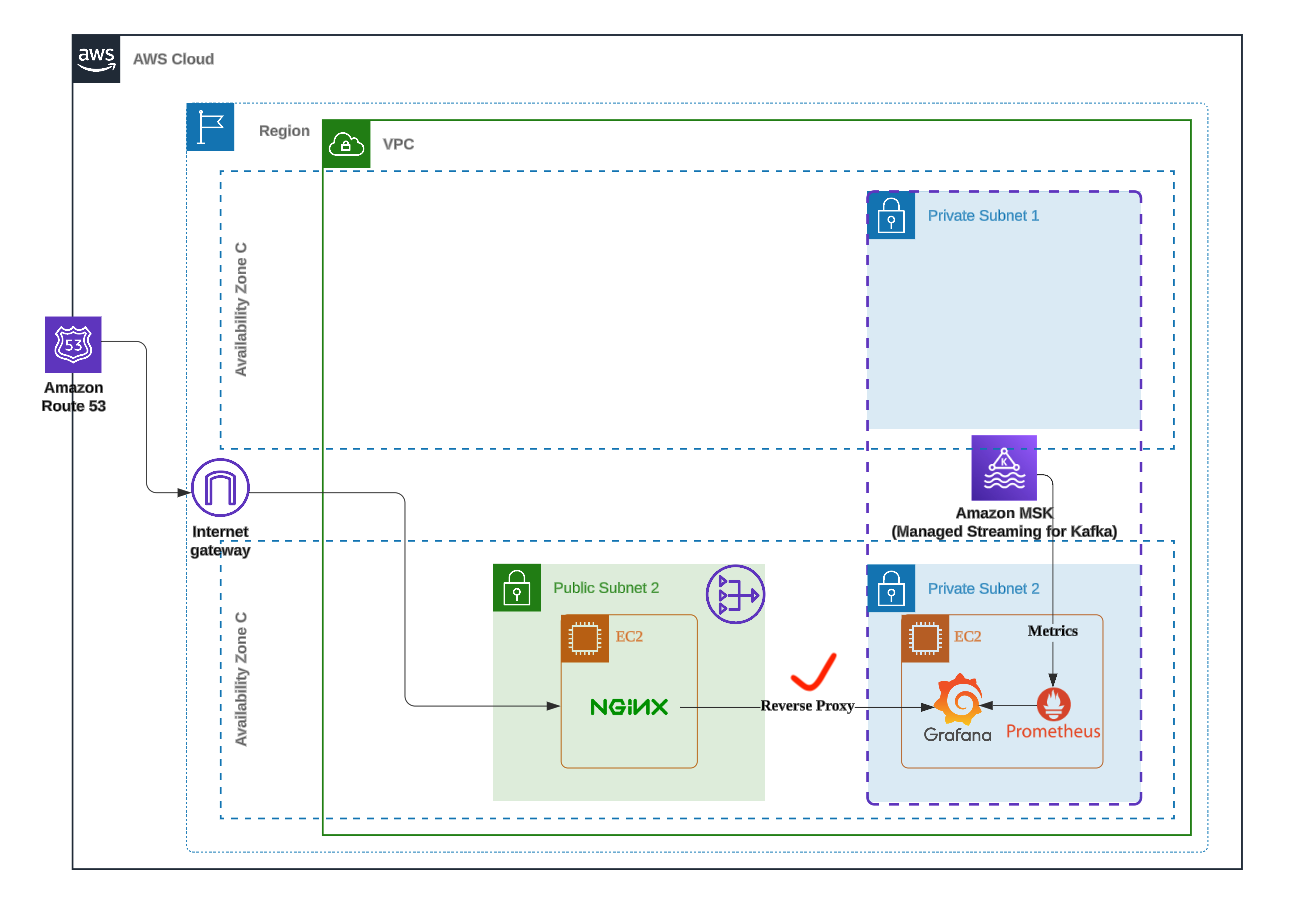1298x923 pixels.
Task: Select the upper Availability Zone C label
Action: coord(240,309)
